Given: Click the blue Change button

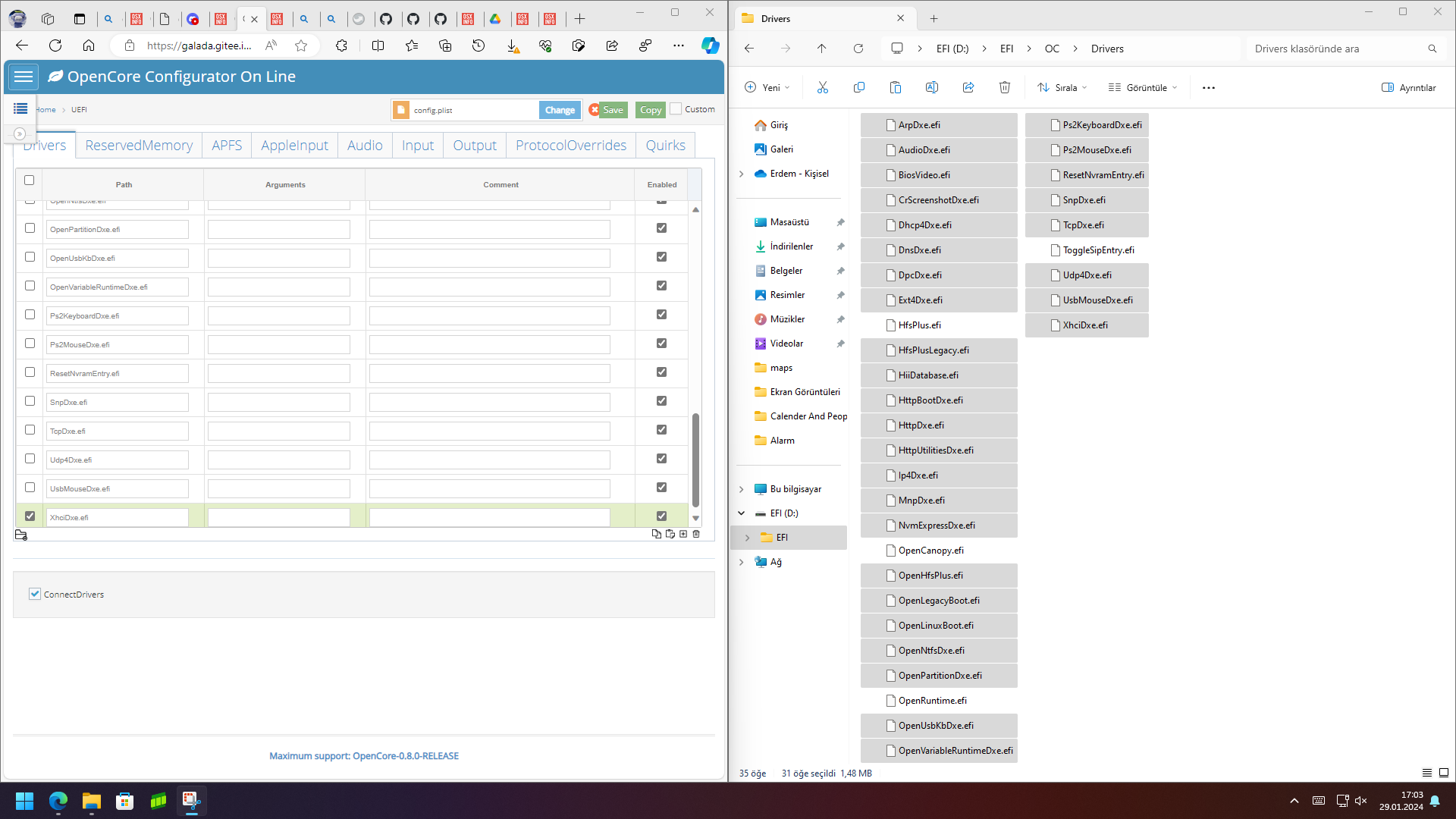Looking at the screenshot, I should [x=560, y=110].
